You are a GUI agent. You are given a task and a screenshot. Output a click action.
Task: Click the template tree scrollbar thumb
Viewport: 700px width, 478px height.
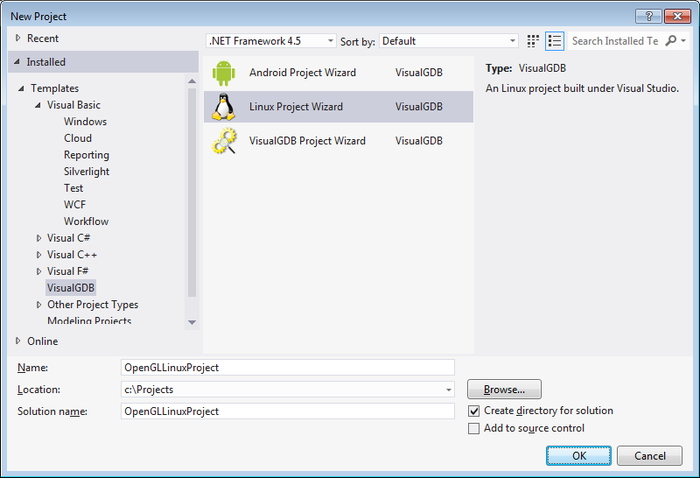coord(192,193)
